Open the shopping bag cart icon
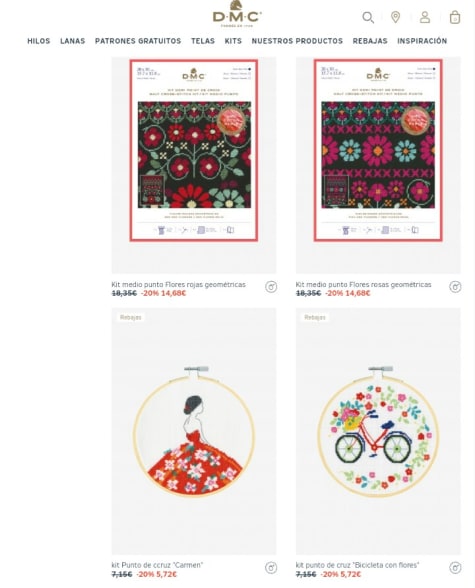475x588 pixels. (x=455, y=17)
